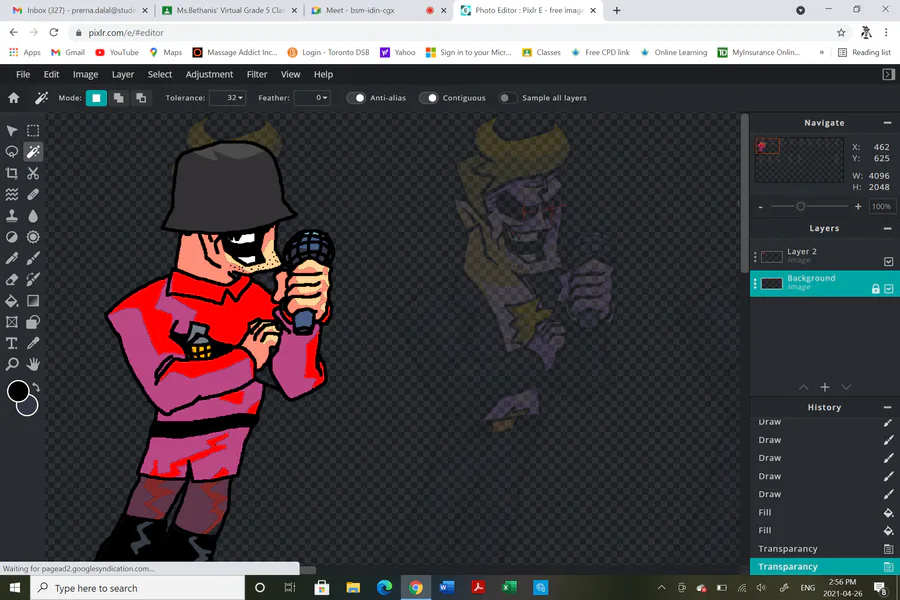The width and height of the screenshot is (900, 600).
Task: Open the black foreground color swatch
Action: pyautogui.click(x=17, y=391)
